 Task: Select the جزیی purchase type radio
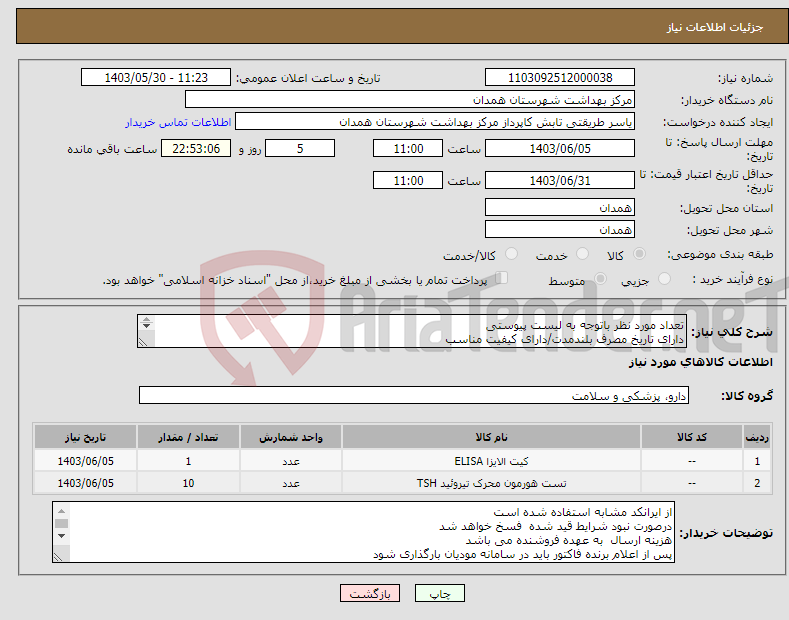(x=664, y=279)
